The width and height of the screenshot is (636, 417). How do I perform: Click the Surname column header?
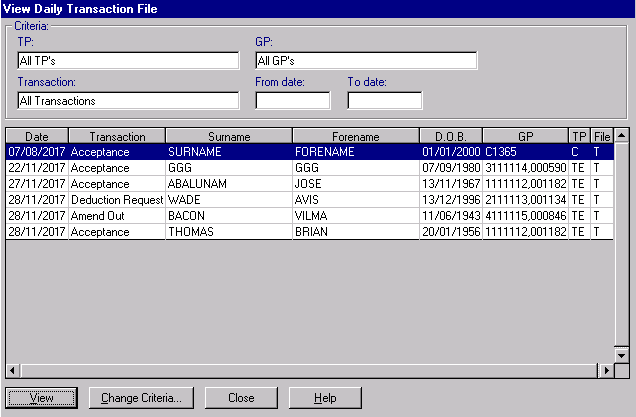[x=229, y=136]
